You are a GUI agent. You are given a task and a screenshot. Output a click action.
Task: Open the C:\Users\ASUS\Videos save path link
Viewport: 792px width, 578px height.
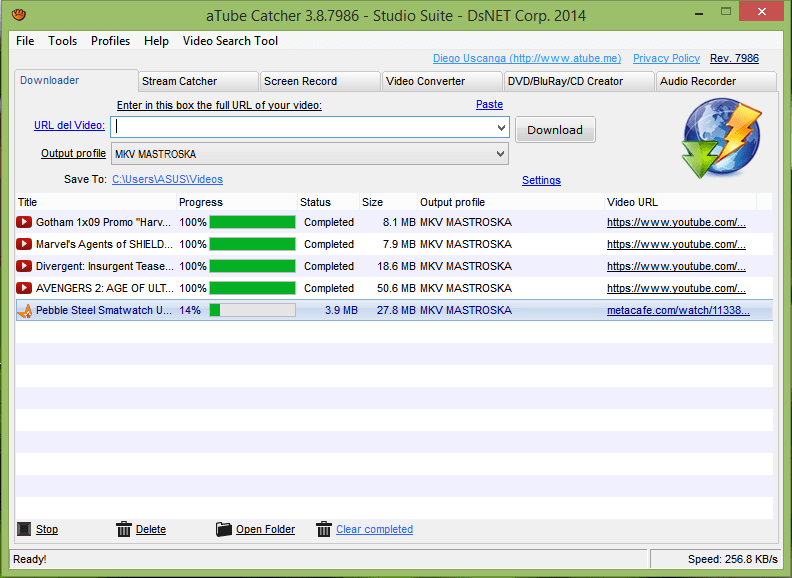tap(167, 179)
